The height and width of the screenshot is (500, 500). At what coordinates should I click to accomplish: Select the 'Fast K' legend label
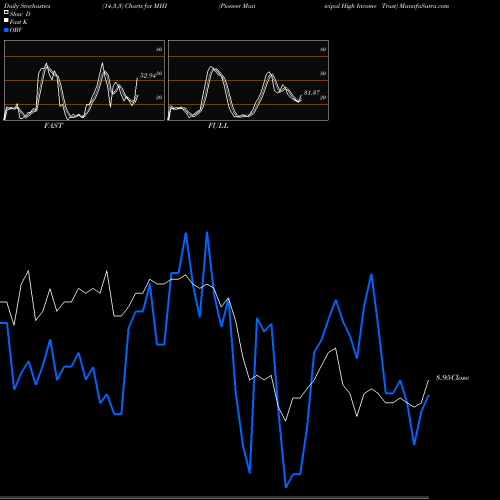[x=19, y=22]
